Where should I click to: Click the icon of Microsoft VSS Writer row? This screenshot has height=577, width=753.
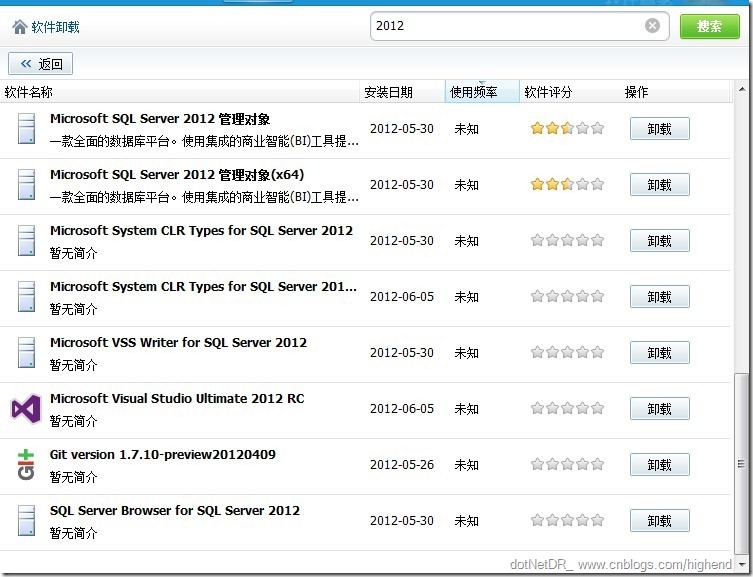coord(26,352)
